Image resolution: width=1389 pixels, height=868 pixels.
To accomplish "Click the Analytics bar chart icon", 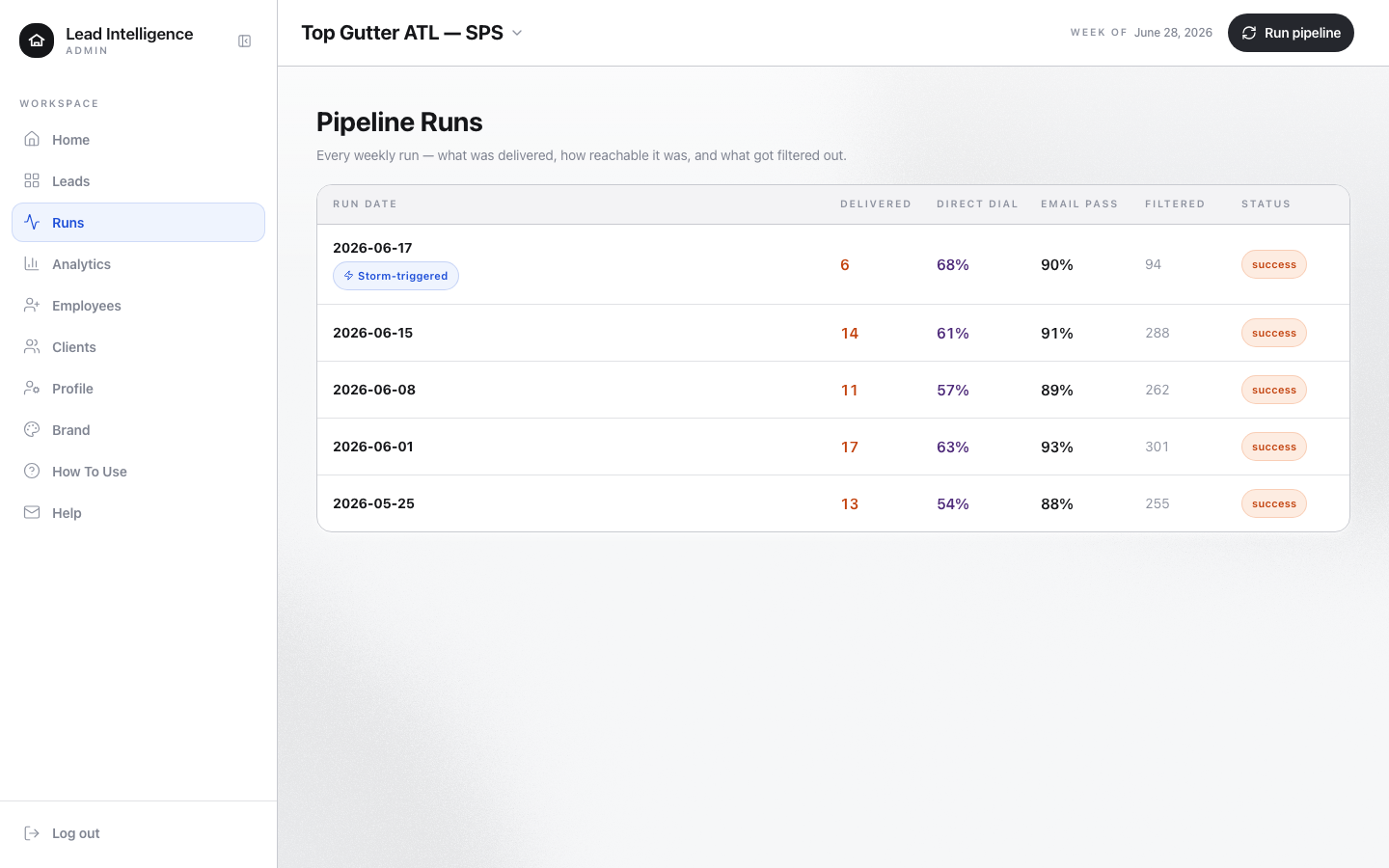I will pos(32,263).
